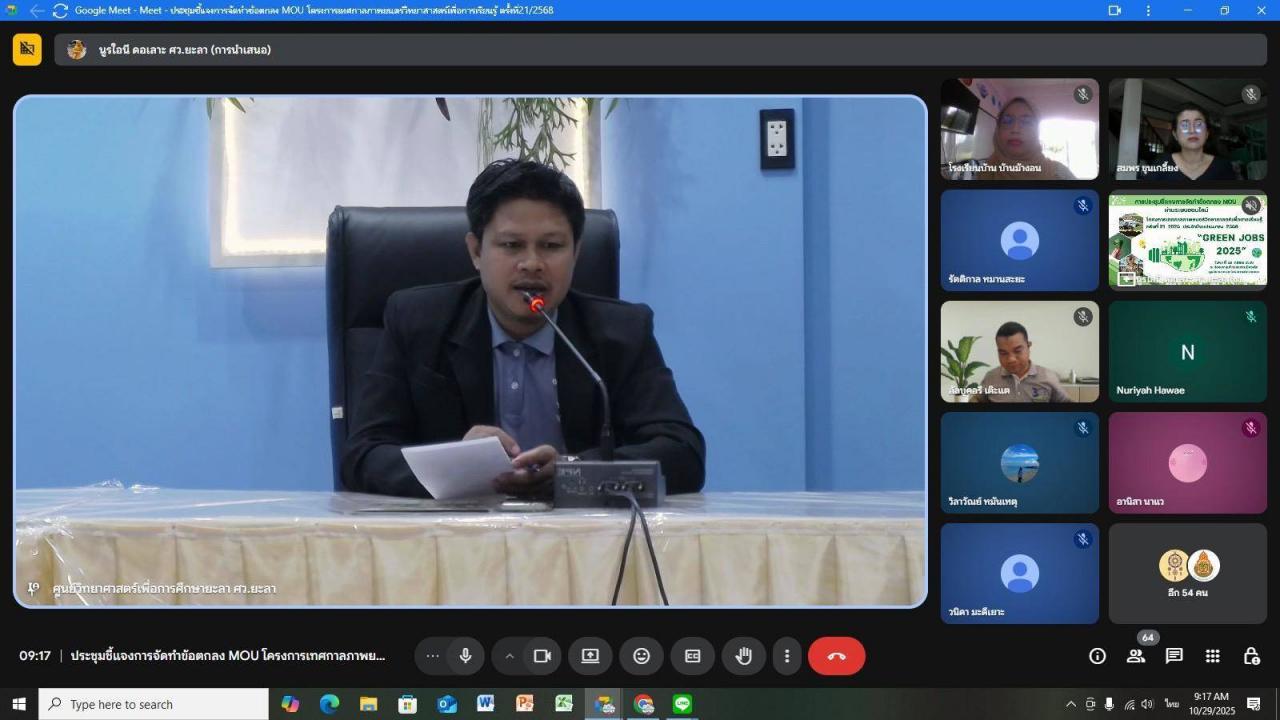Toggle the camera in the call controls
Screen dimensions: 1280x720
[542, 656]
